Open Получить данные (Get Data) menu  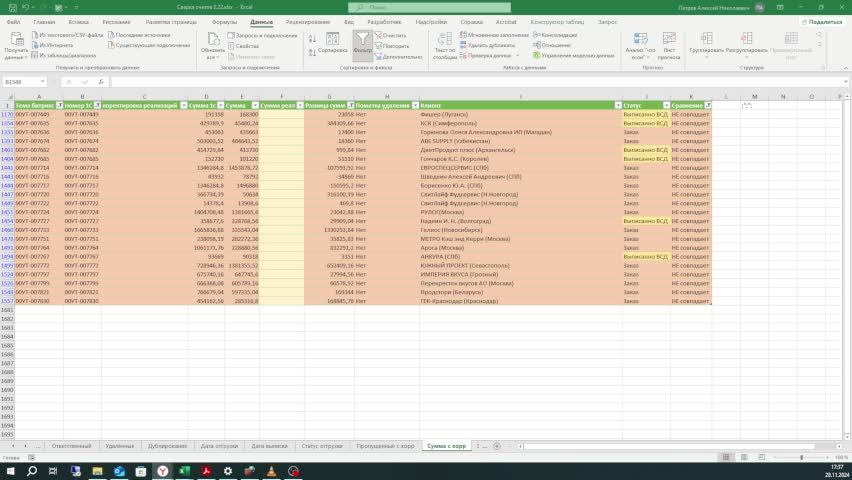pos(16,45)
